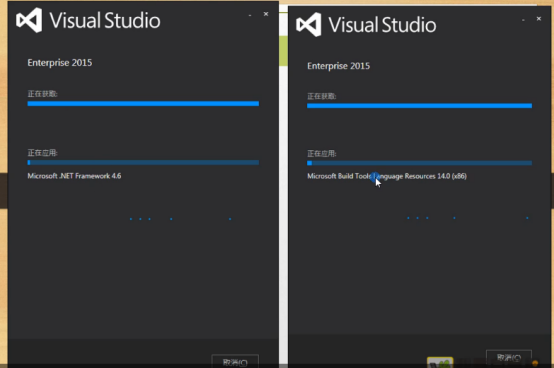Cancel the left installer with 取消(C)

click(x=235, y=362)
